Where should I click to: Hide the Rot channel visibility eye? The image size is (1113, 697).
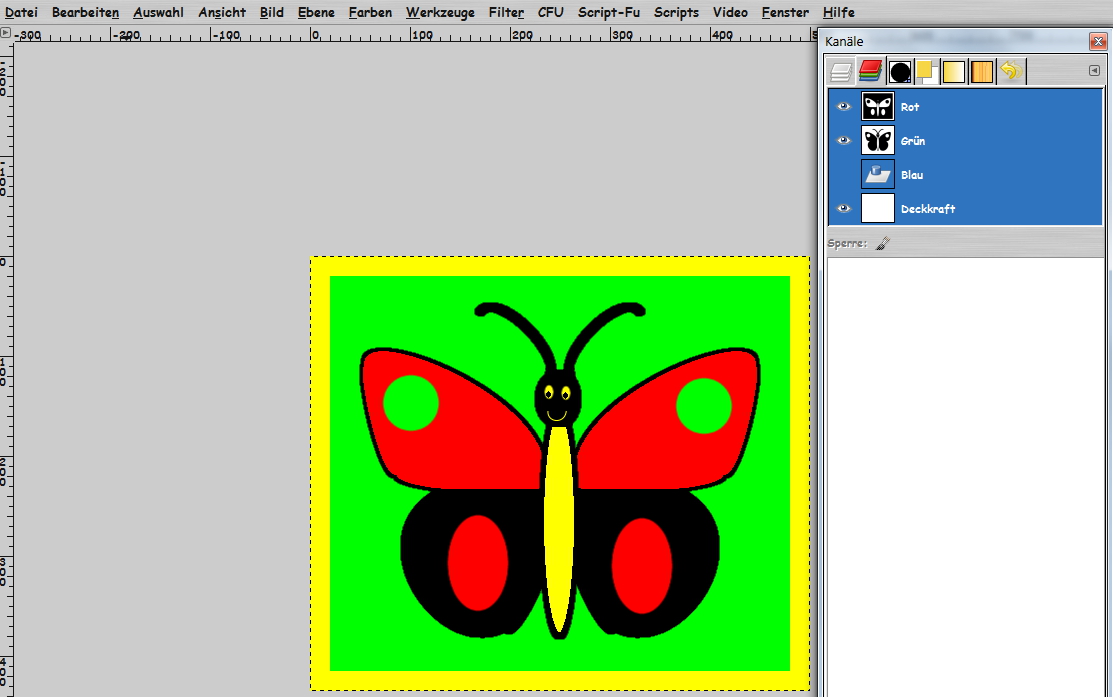click(x=844, y=107)
